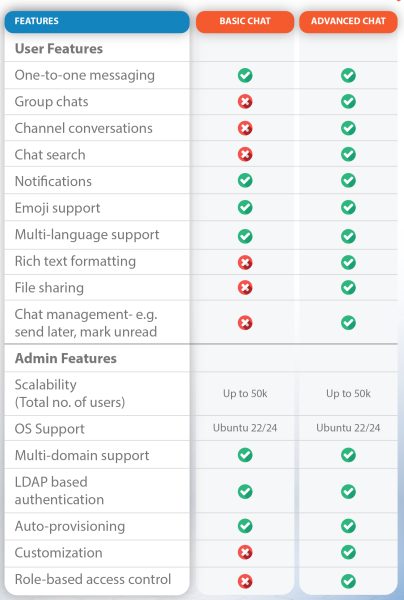Select the BASIC CHAT column header
This screenshot has height=600, width=404.
point(245,21)
